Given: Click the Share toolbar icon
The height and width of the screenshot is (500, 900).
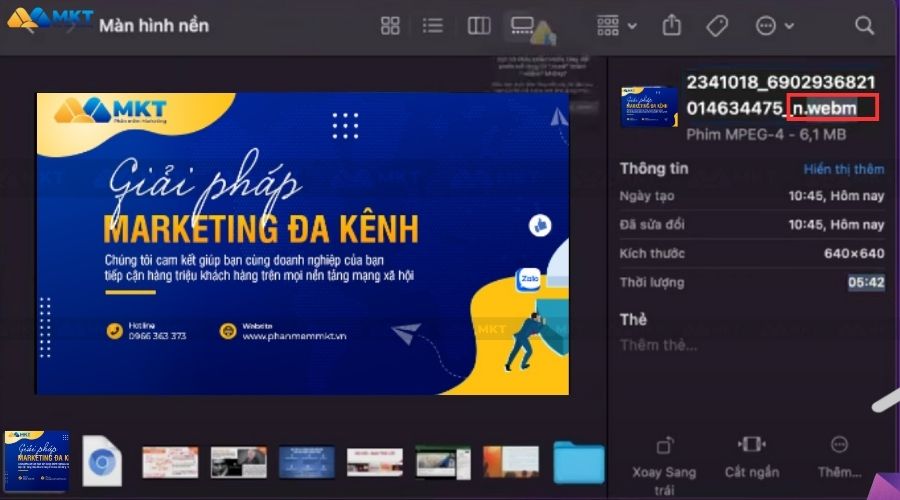Looking at the screenshot, I should [672, 25].
